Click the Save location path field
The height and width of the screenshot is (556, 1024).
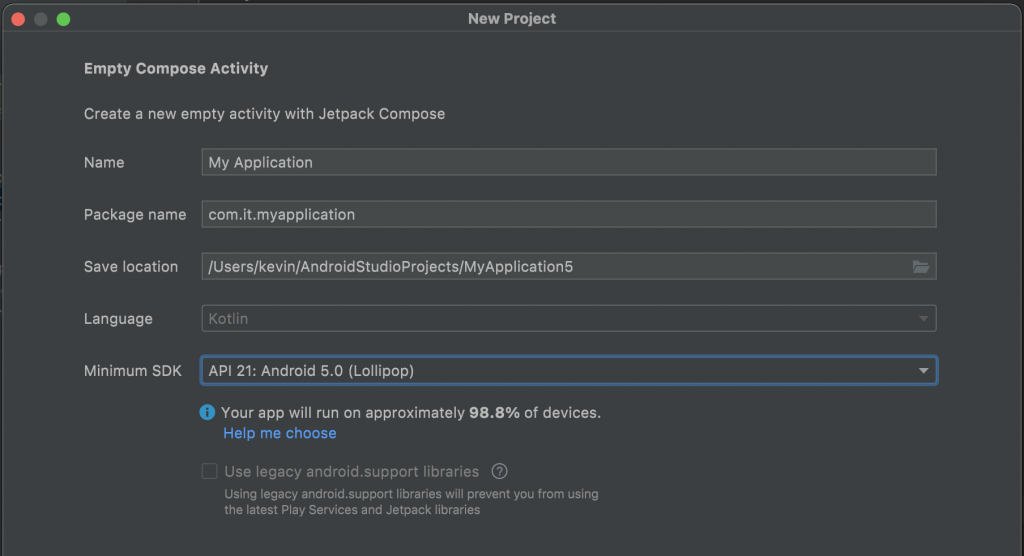click(x=550, y=267)
